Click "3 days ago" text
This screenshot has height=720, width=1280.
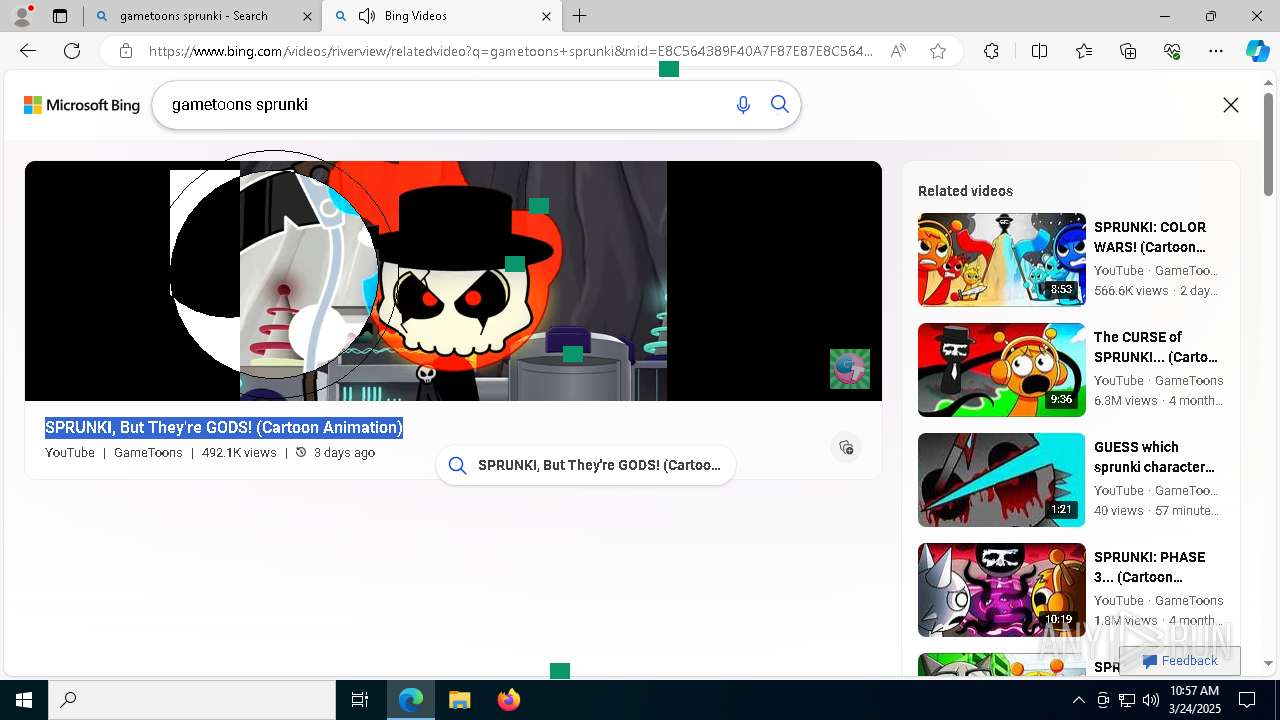344,453
